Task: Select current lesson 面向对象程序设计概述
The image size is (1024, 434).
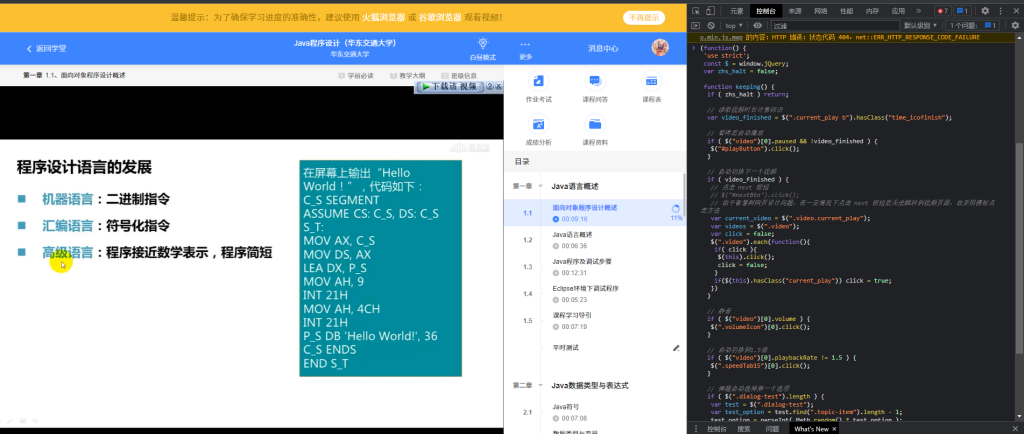Action: [x=594, y=213]
